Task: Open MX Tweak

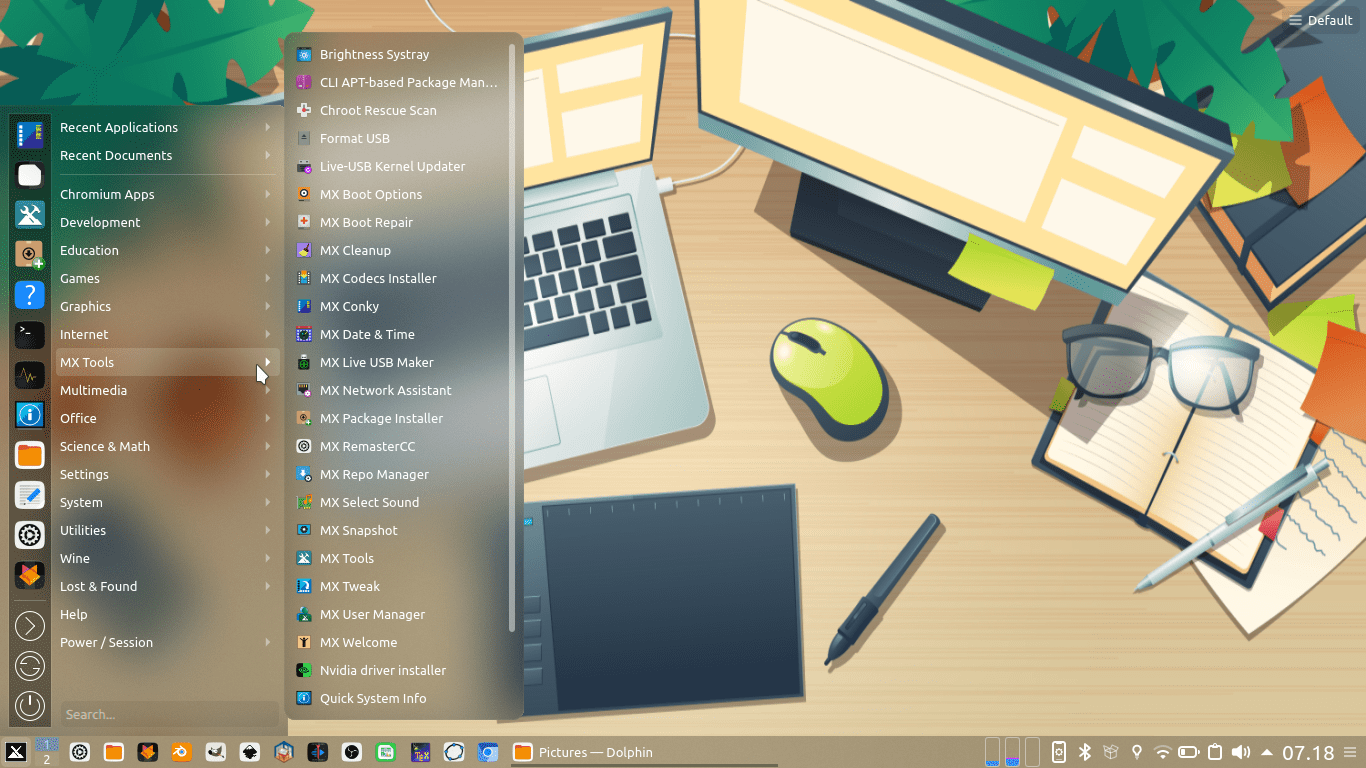Action: point(400,586)
